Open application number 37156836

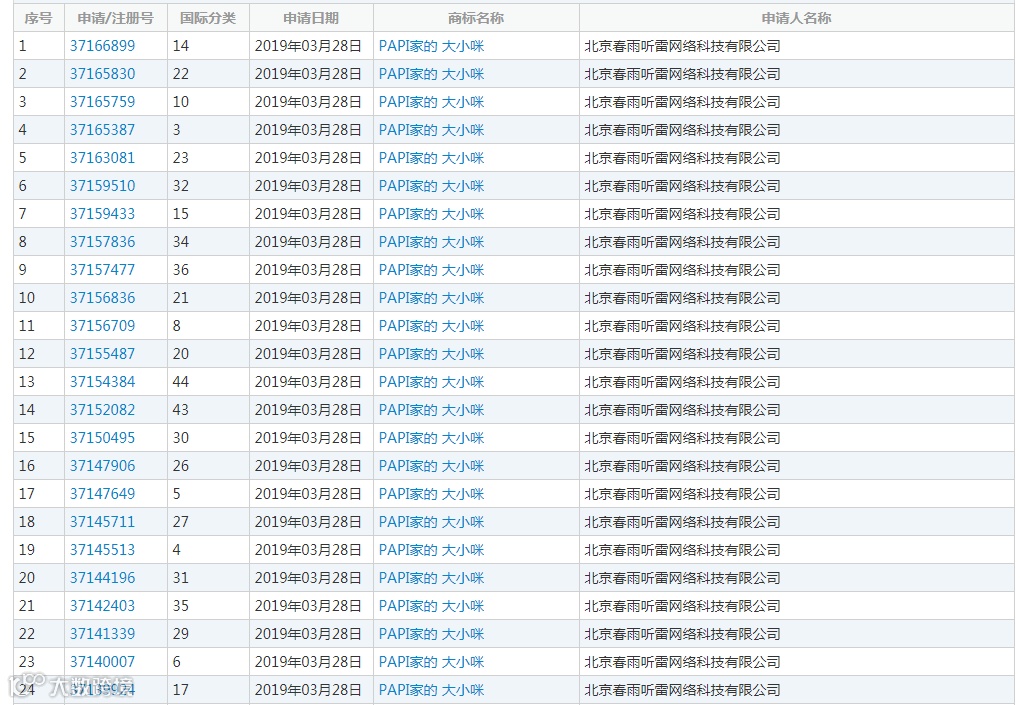(x=103, y=298)
